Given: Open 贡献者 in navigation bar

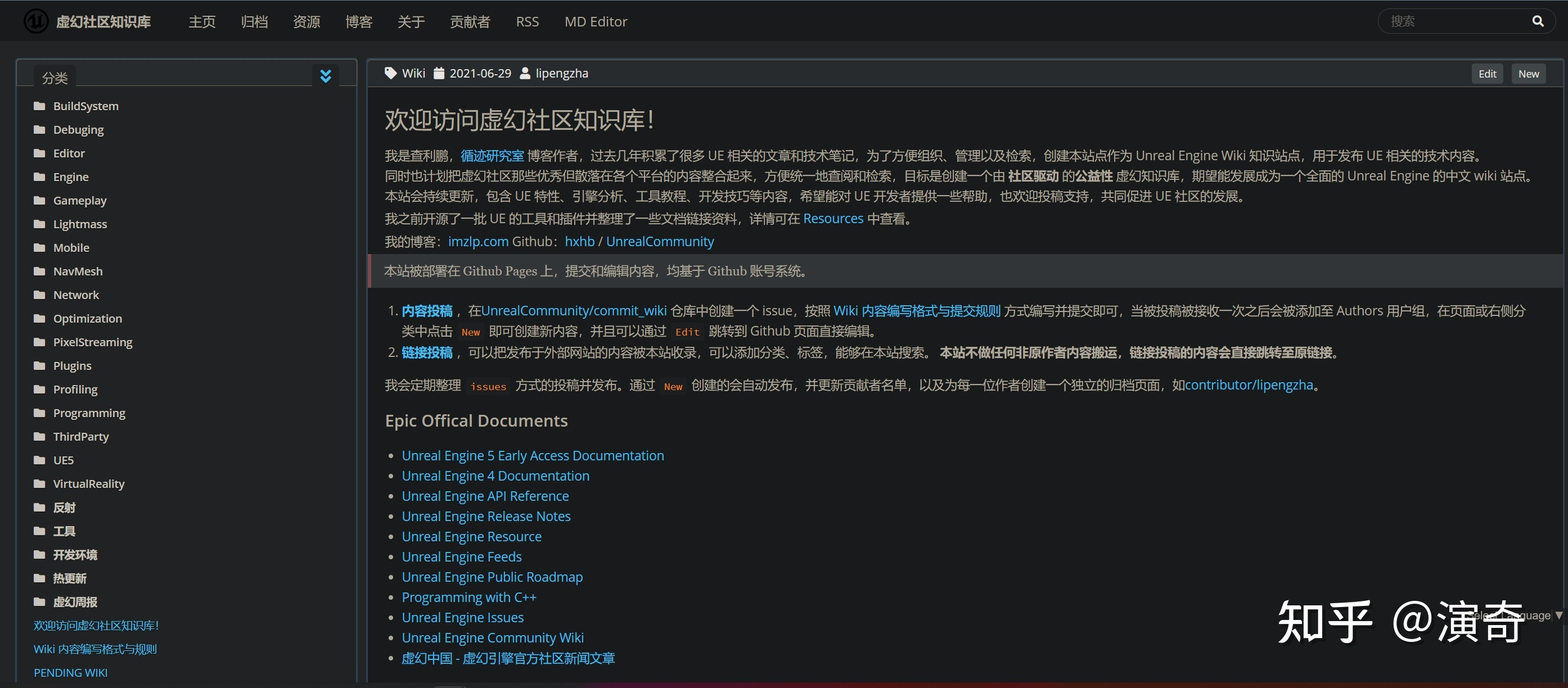Looking at the screenshot, I should pos(470,21).
